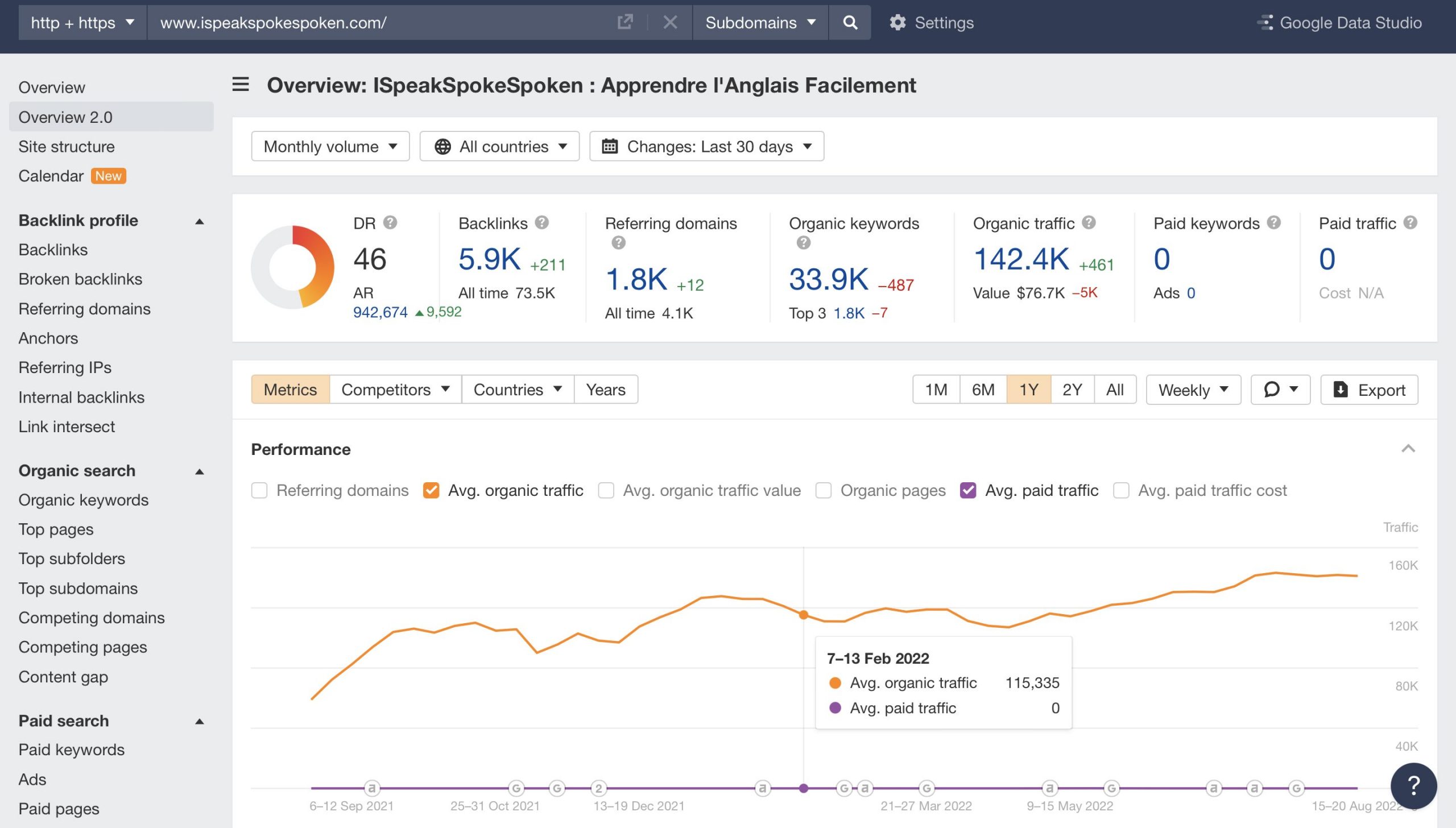Viewport: 1456px width, 828px height.
Task: Open the floating help button
Action: point(1413,786)
